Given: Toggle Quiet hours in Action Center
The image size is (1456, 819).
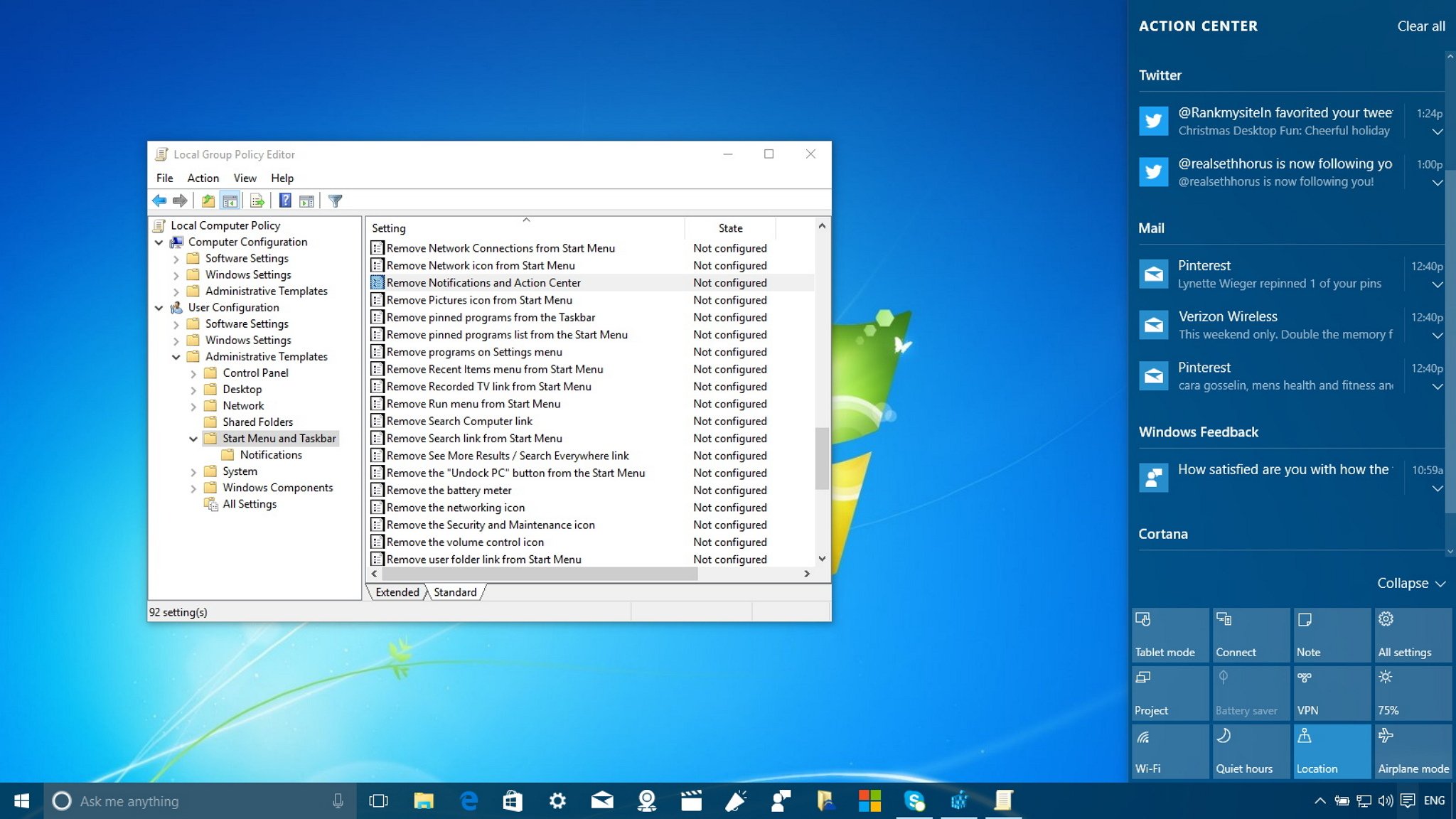Looking at the screenshot, I should point(1248,750).
